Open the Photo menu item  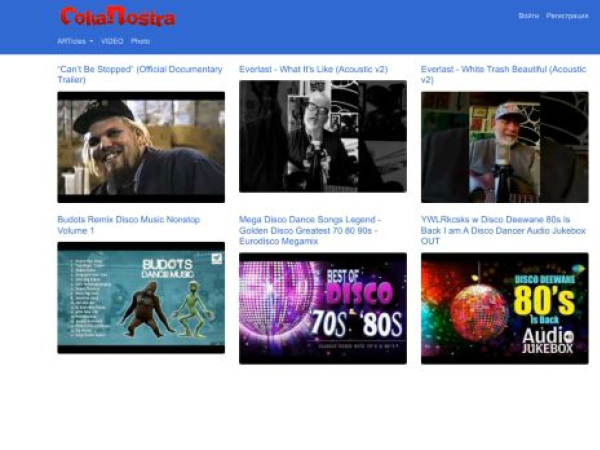(140, 41)
